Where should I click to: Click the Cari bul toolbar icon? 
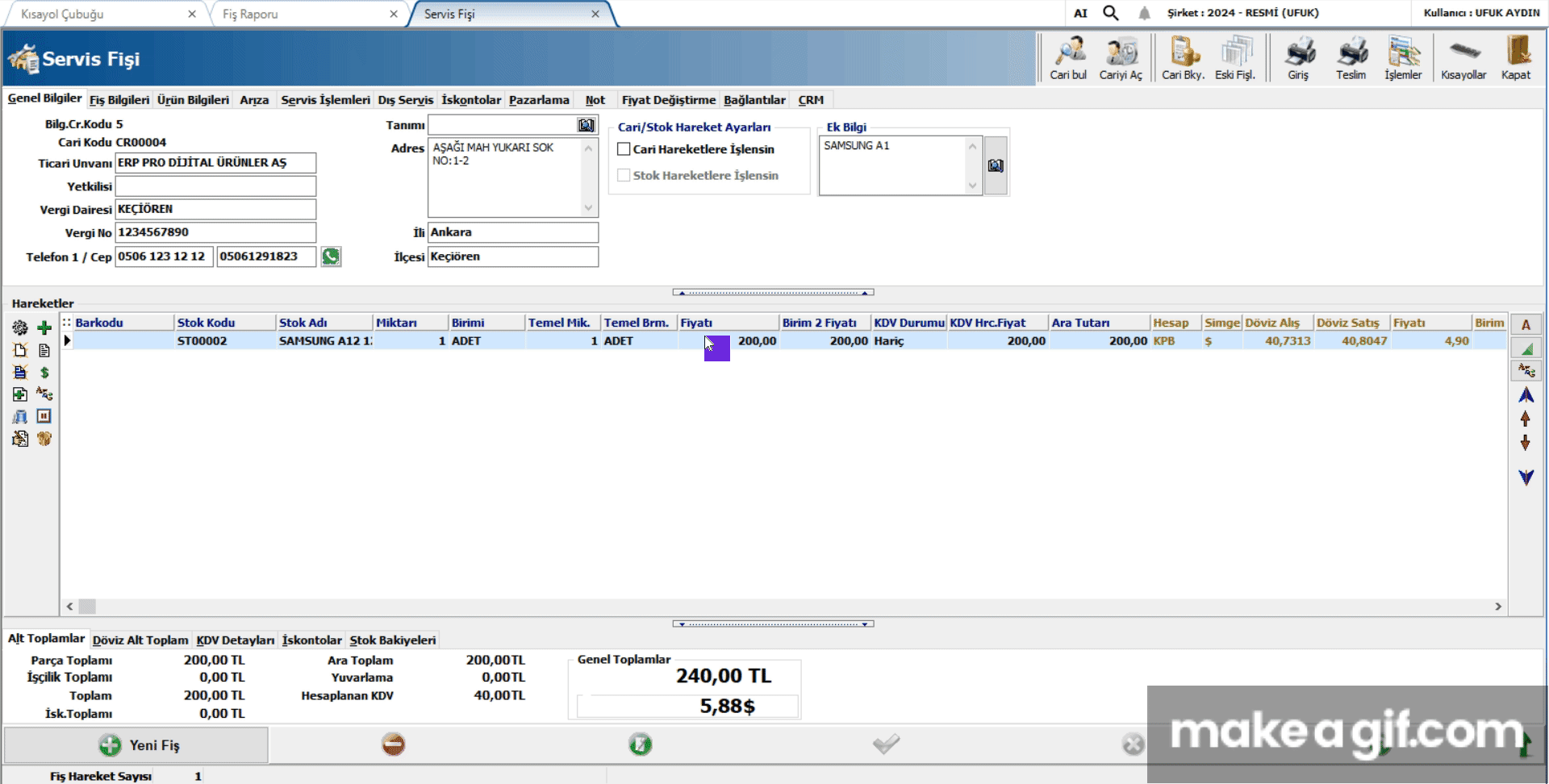[x=1068, y=57]
